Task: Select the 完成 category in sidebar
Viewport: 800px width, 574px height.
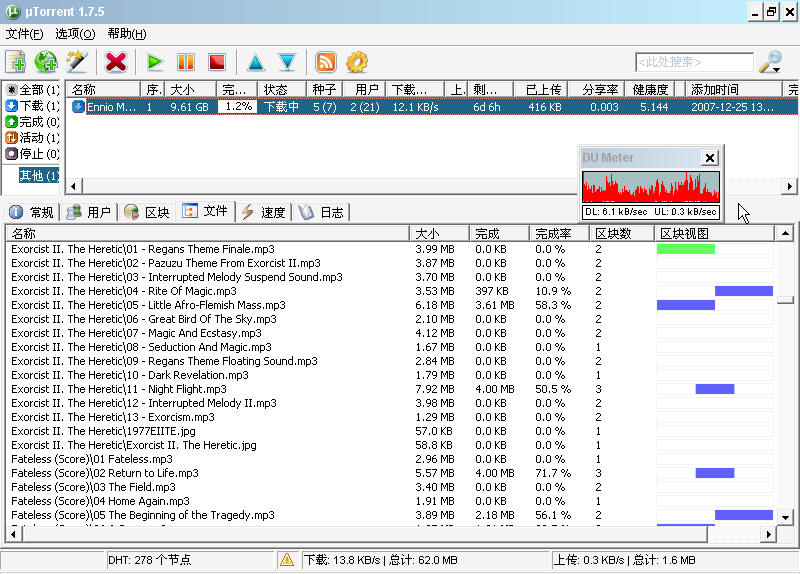Action: coord(33,122)
